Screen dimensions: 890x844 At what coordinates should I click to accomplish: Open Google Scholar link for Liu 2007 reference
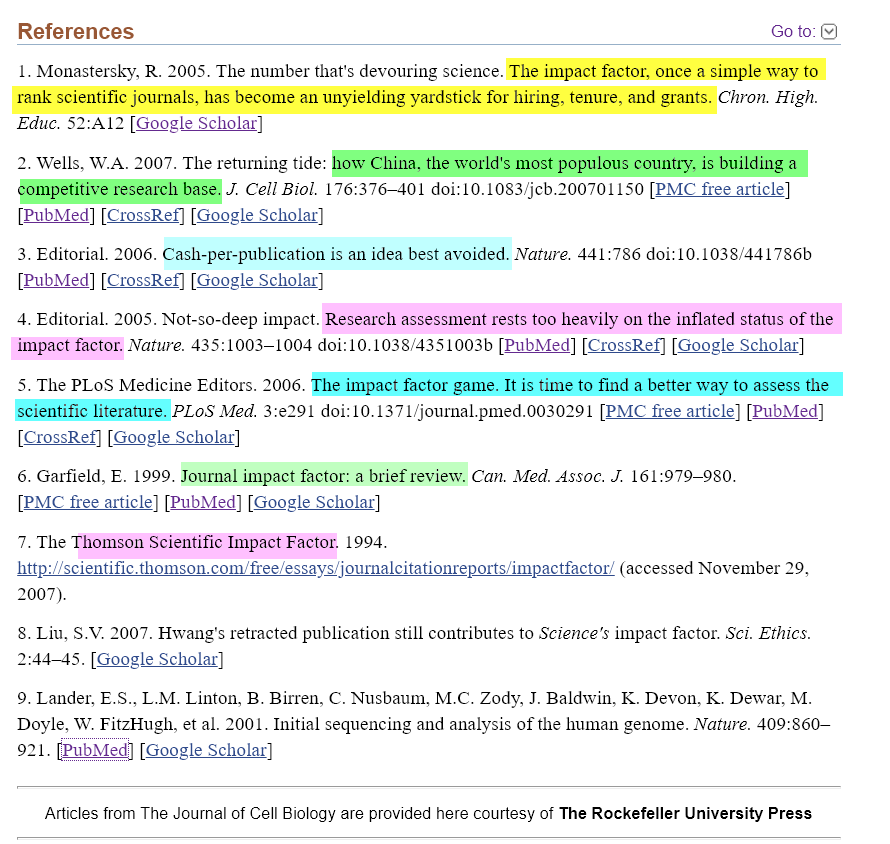157,659
